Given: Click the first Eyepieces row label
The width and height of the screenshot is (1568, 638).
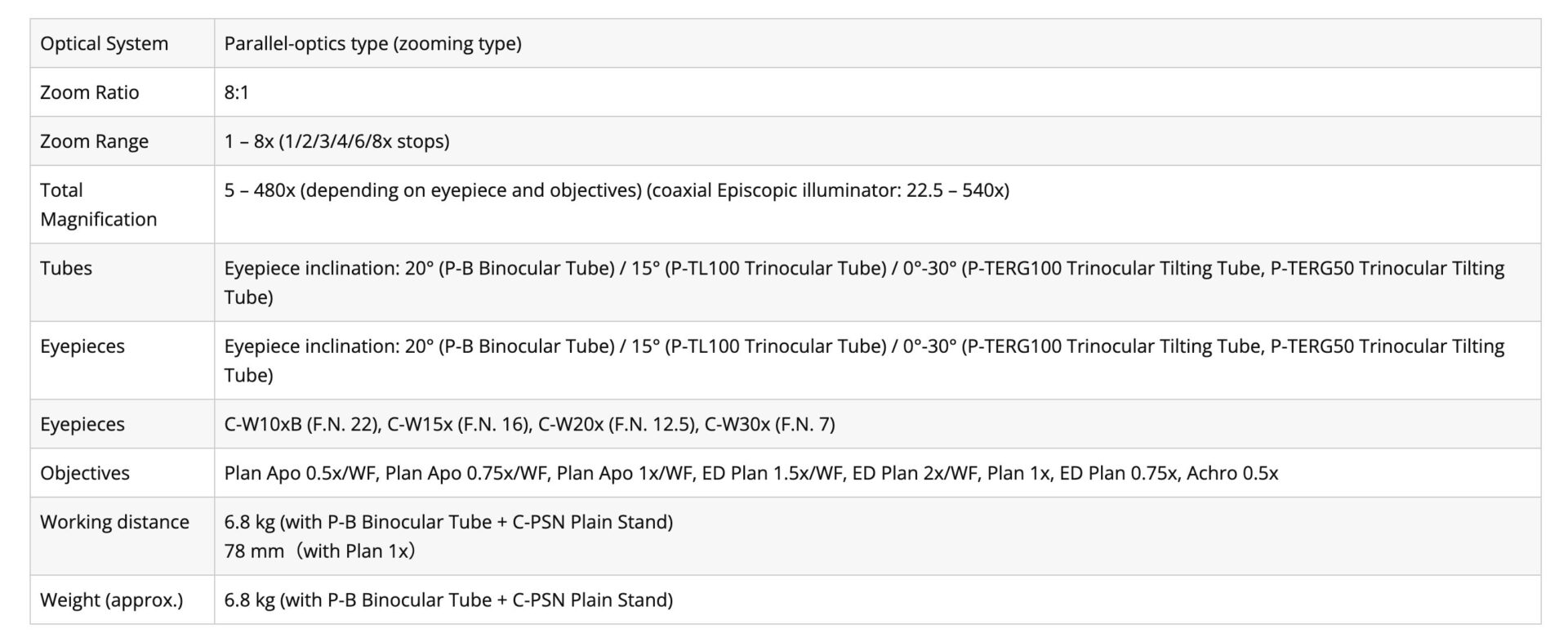Looking at the screenshot, I should [x=82, y=346].
